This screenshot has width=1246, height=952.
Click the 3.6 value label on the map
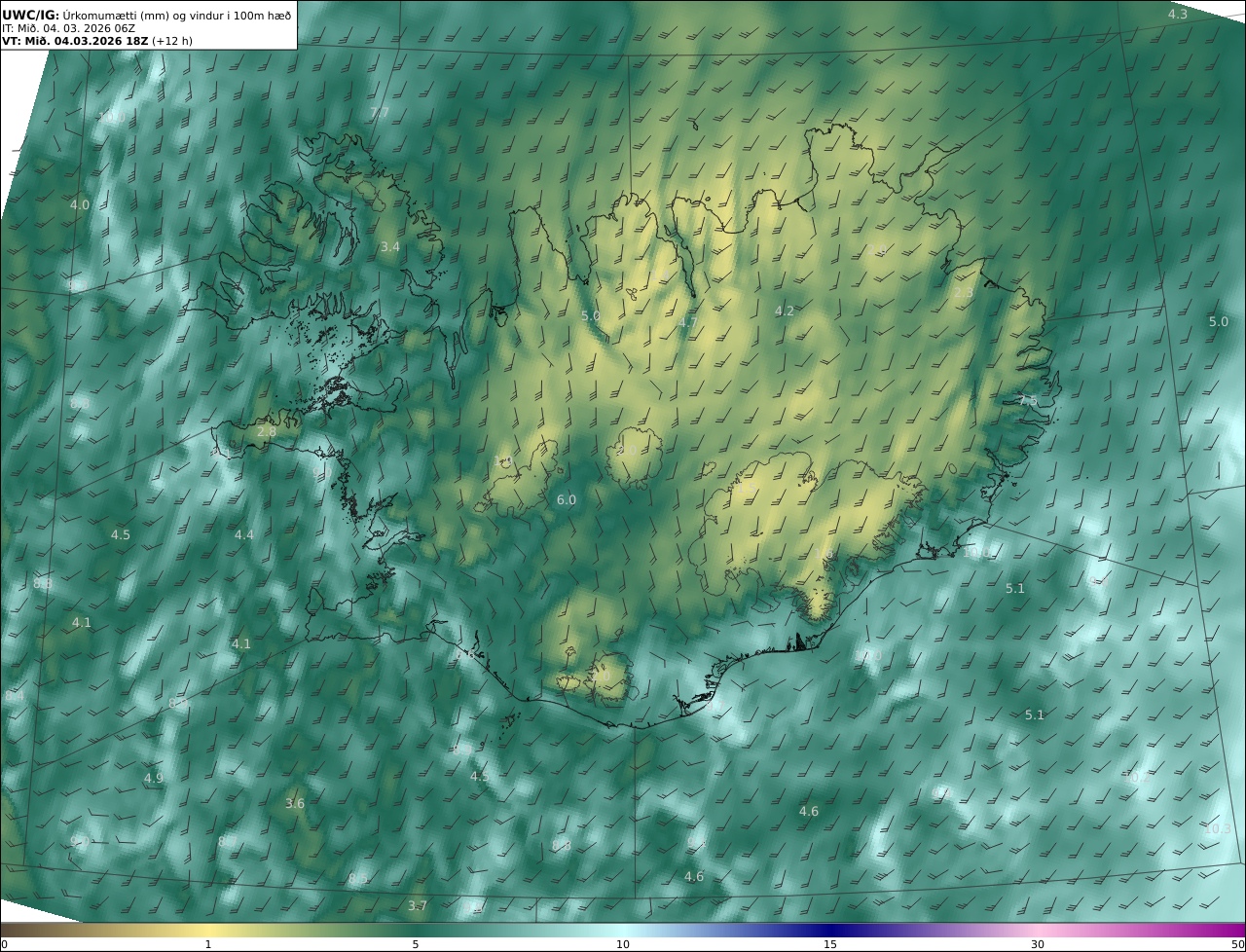pos(295,804)
